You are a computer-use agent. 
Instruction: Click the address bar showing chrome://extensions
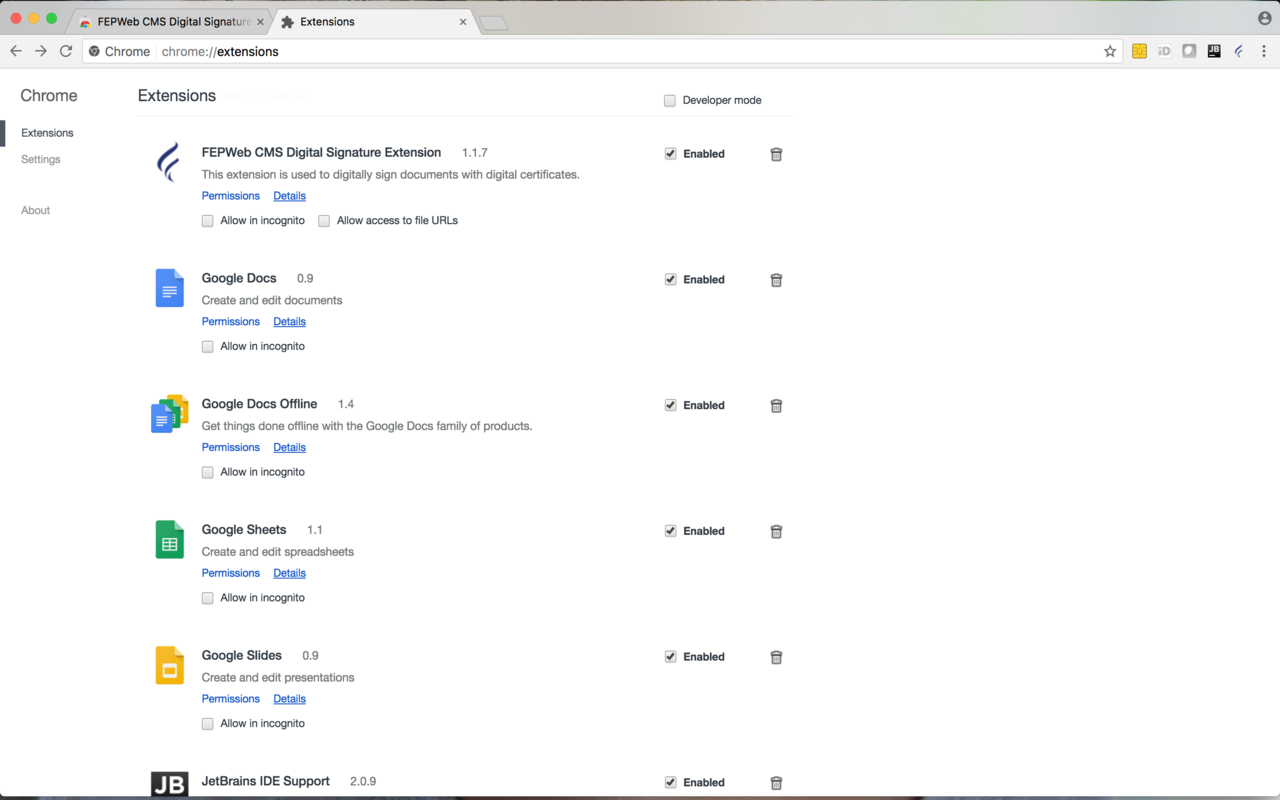click(602, 51)
